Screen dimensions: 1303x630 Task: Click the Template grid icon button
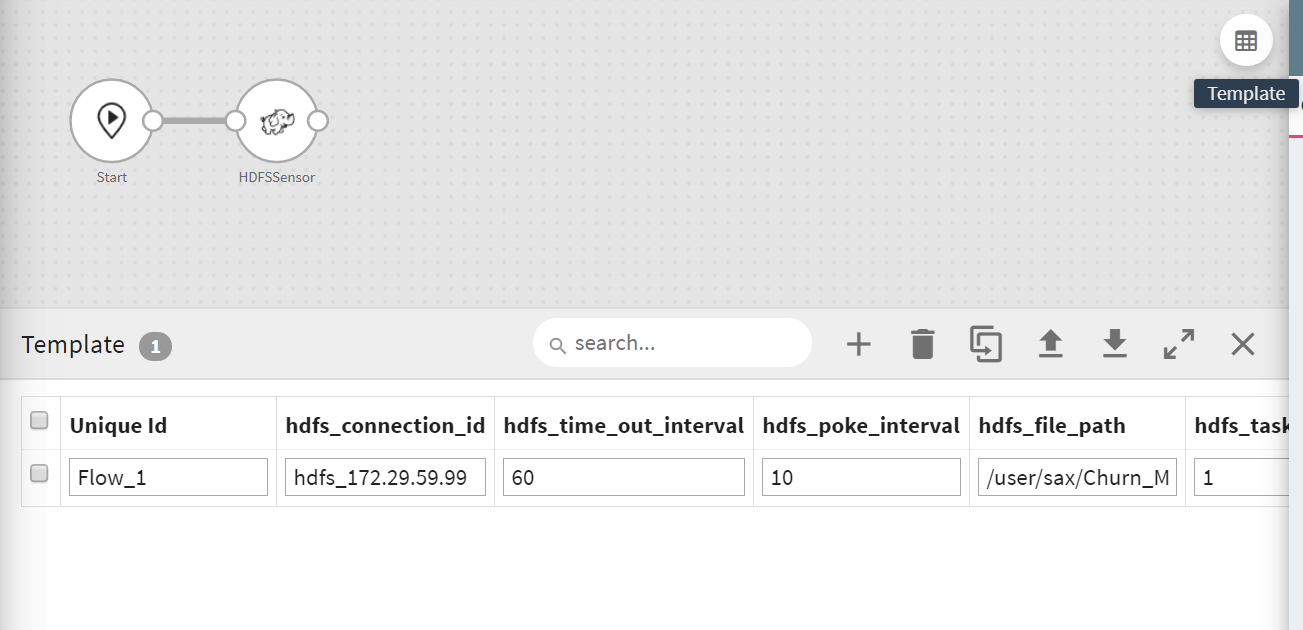pos(1245,41)
